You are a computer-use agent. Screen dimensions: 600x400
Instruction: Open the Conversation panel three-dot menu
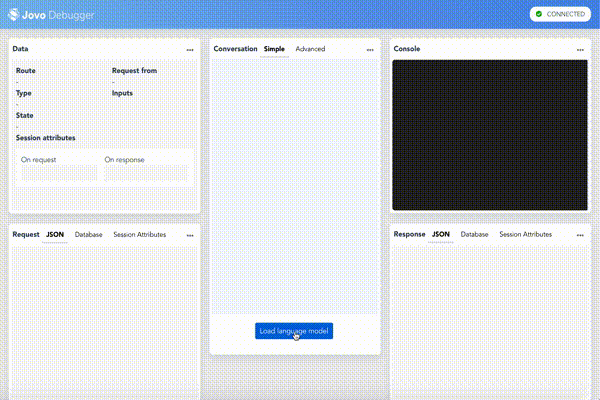[370, 50]
